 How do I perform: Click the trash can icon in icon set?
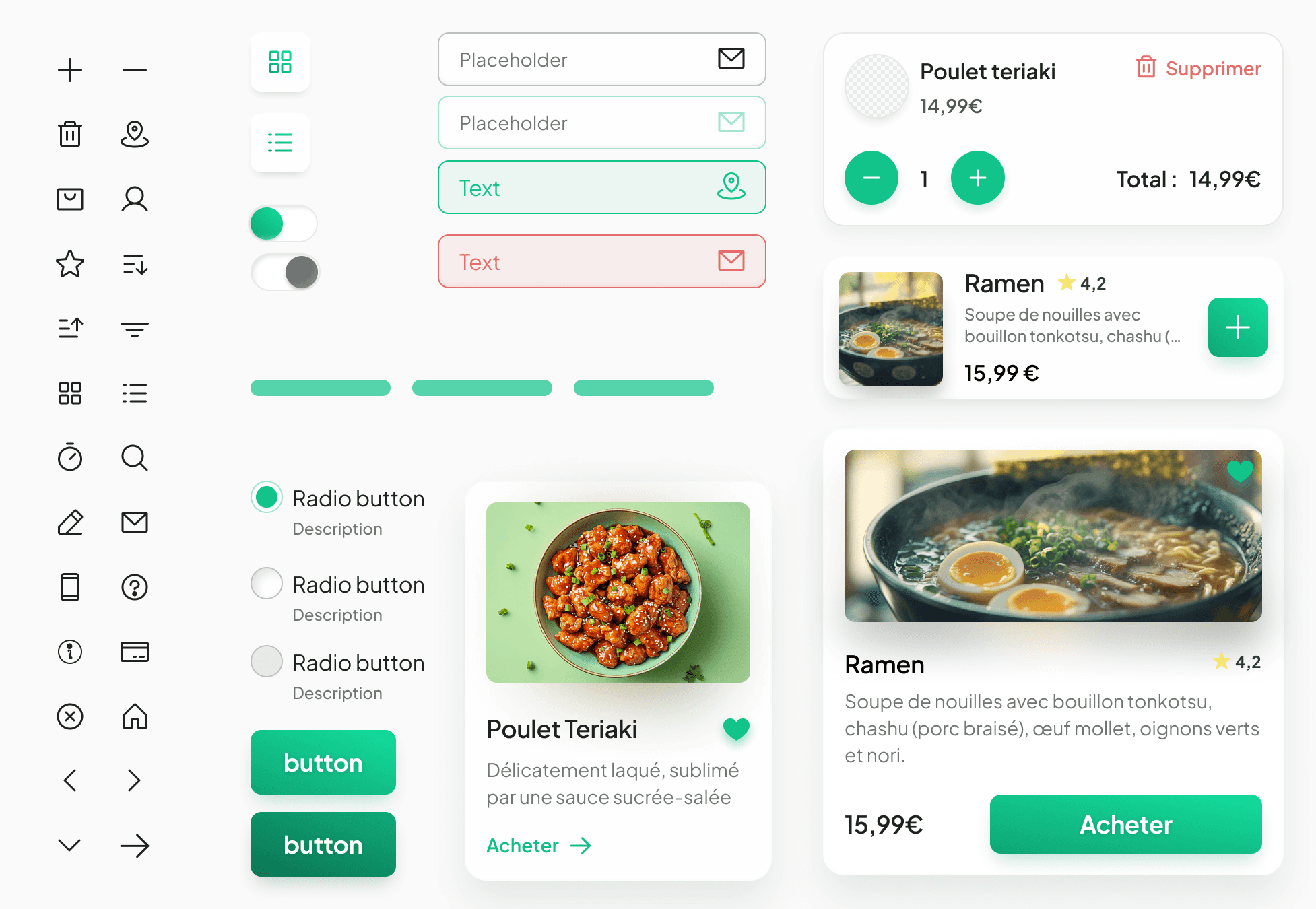click(x=70, y=134)
